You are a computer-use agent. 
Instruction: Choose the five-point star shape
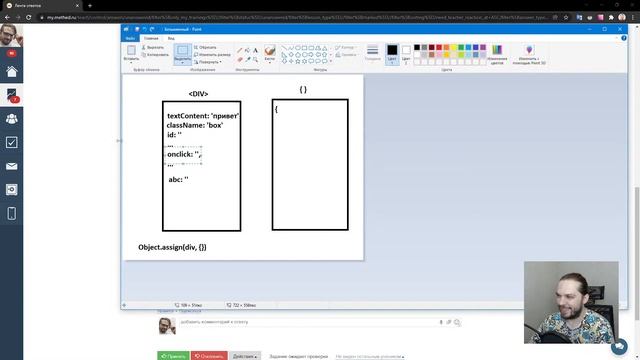[298, 61]
